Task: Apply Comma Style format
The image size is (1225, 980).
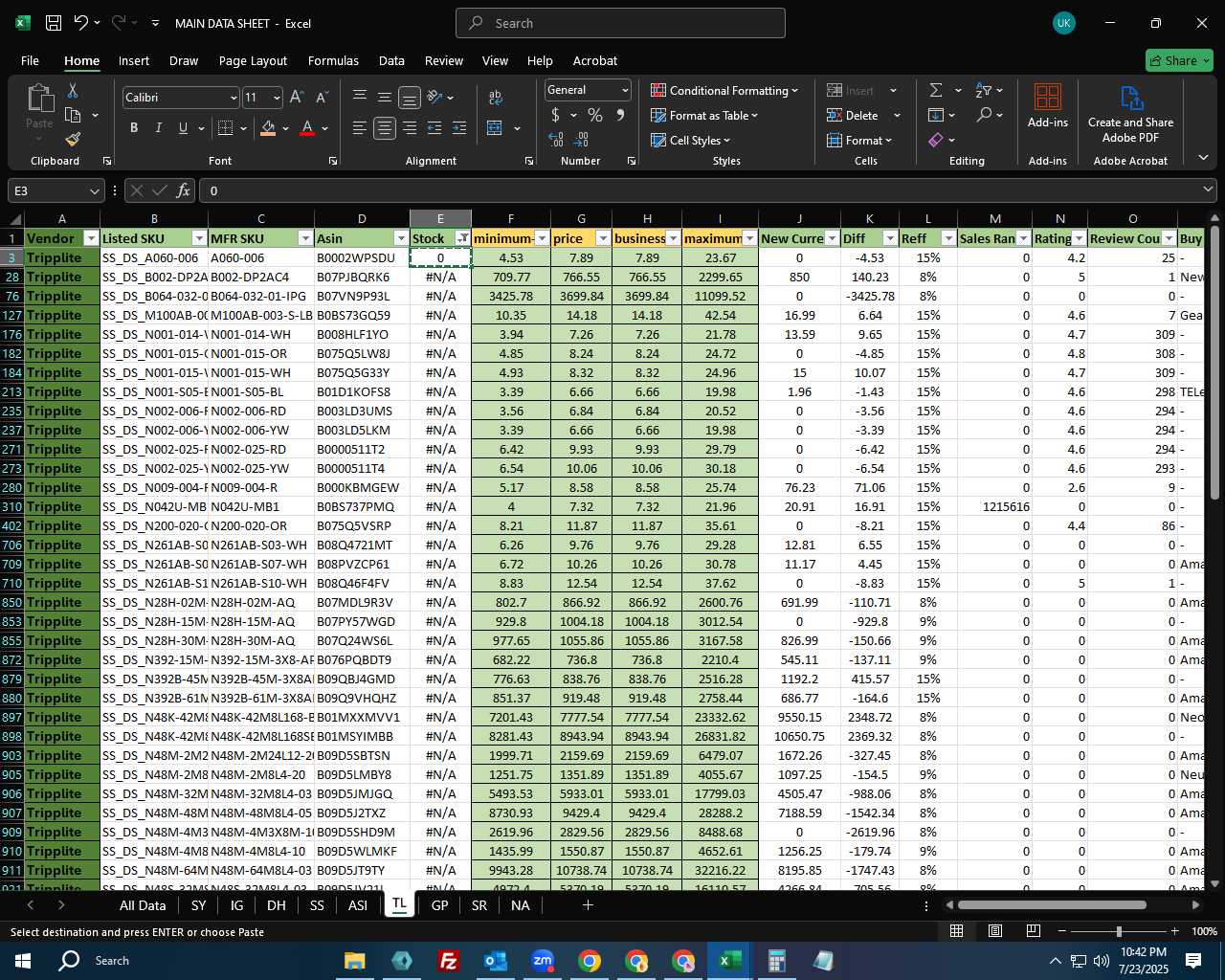Action: [x=620, y=116]
